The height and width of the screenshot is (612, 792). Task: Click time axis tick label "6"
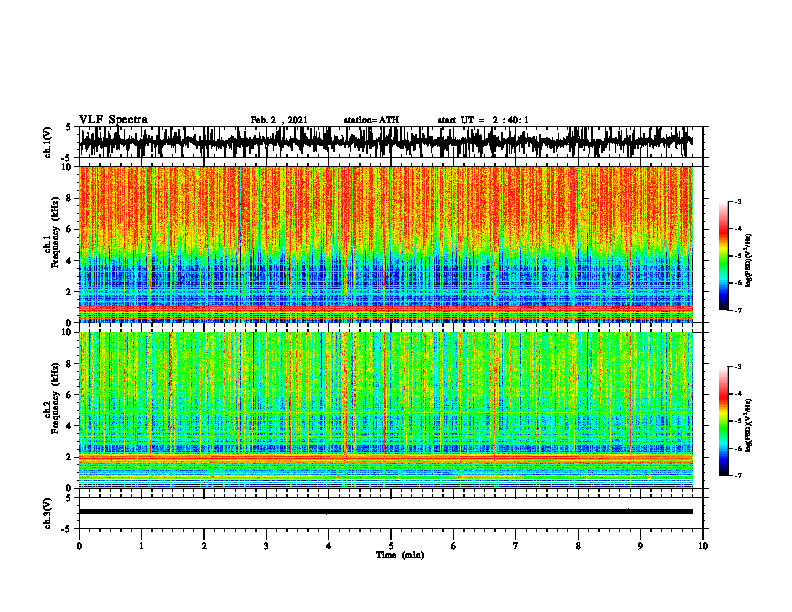454,546
